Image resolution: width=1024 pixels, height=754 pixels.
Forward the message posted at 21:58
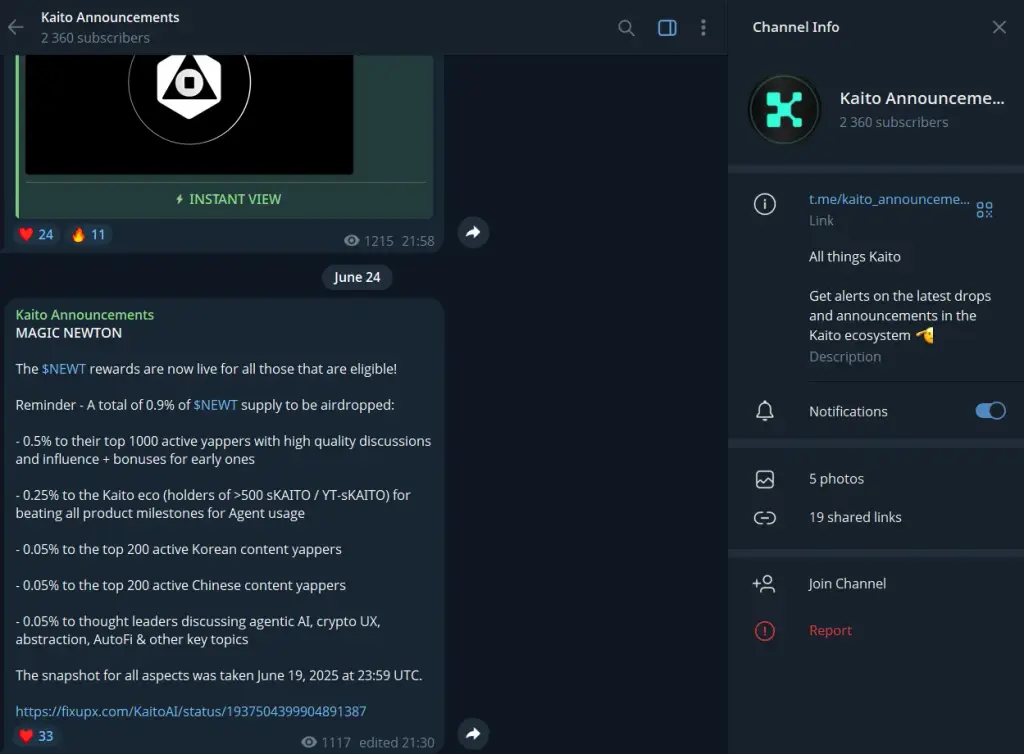tap(473, 232)
